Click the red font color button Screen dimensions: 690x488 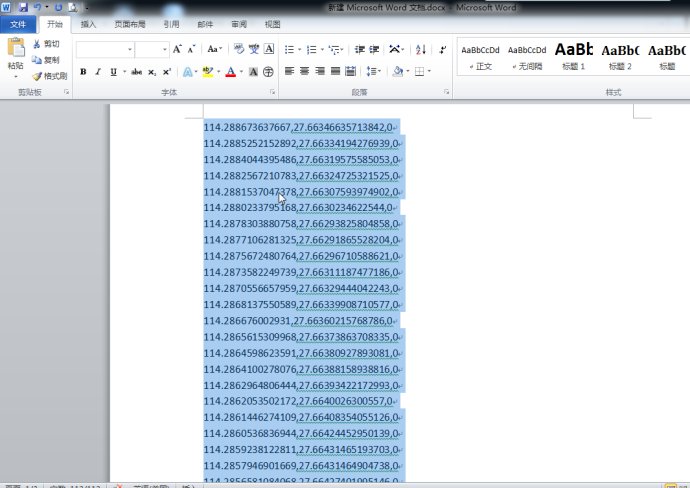(x=231, y=72)
